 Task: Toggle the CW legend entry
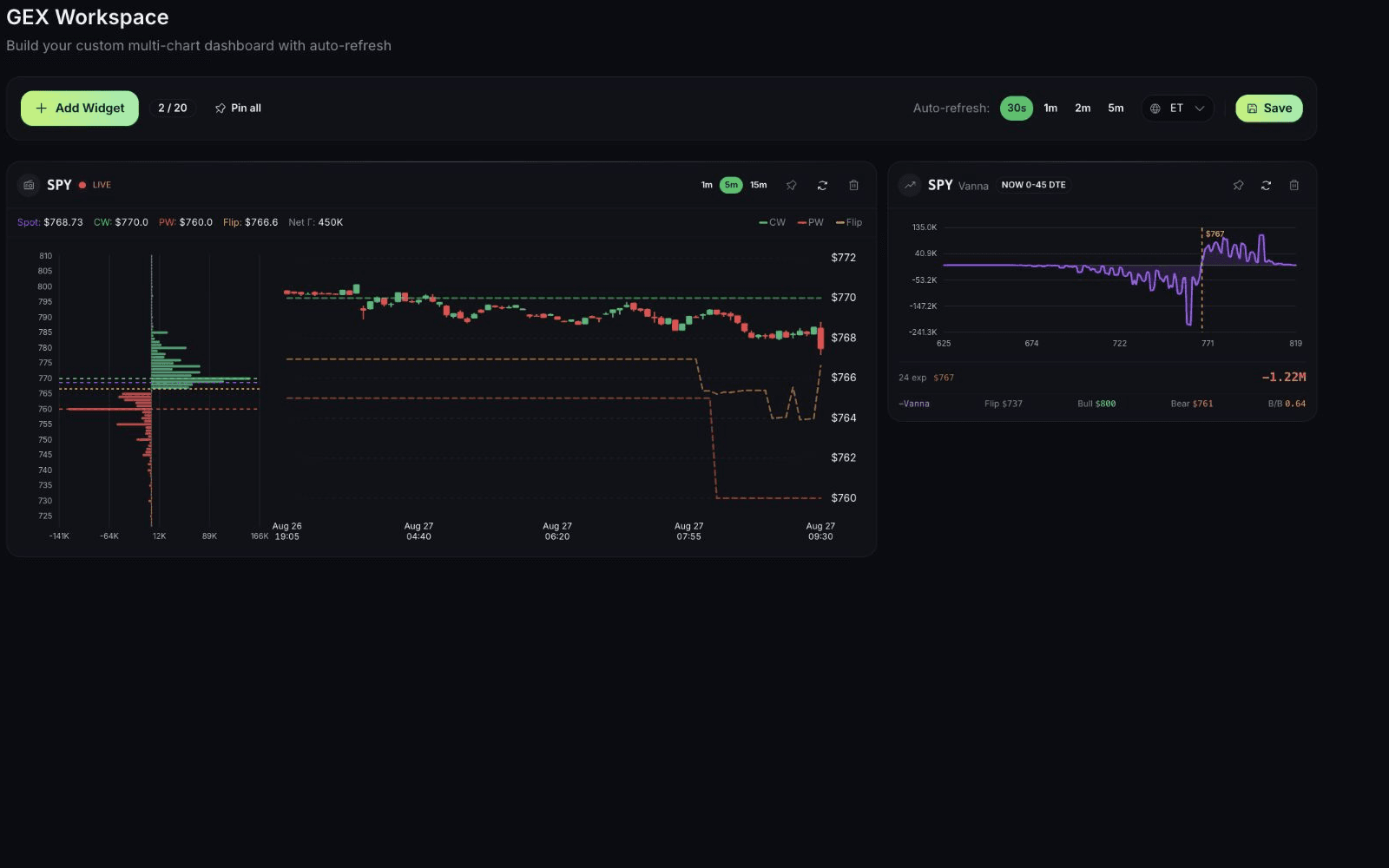coord(772,222)
